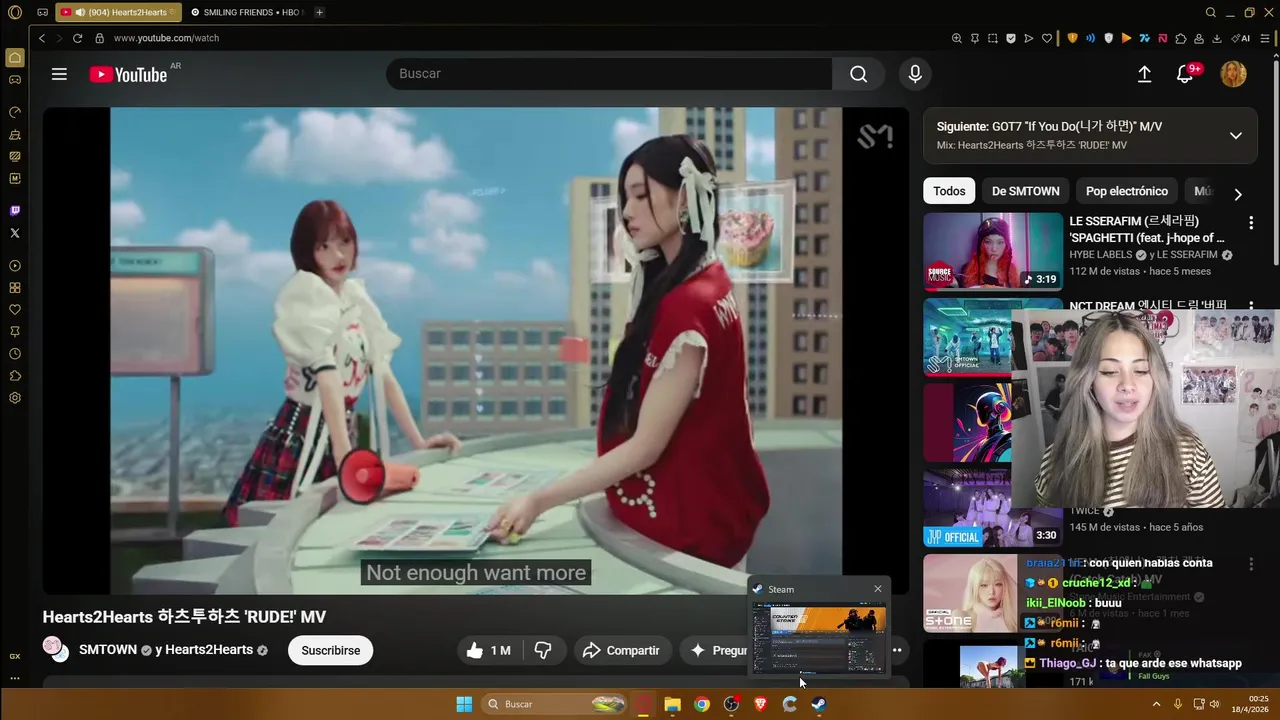Open Opera downloads arrow icon
Viewport: 1280px width, 720px height.
tap(1216, 38)
